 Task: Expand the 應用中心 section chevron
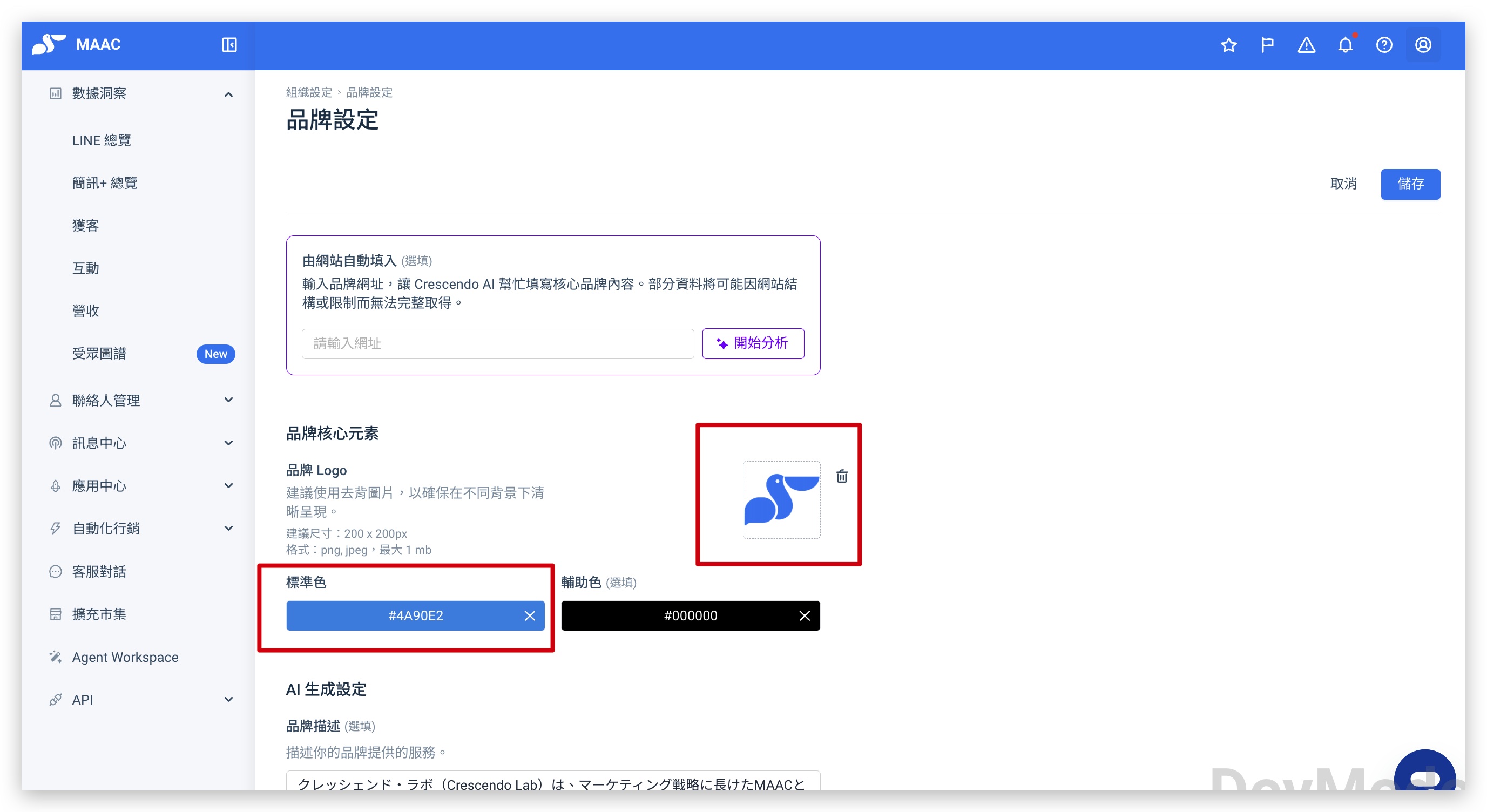click(228, 485)
